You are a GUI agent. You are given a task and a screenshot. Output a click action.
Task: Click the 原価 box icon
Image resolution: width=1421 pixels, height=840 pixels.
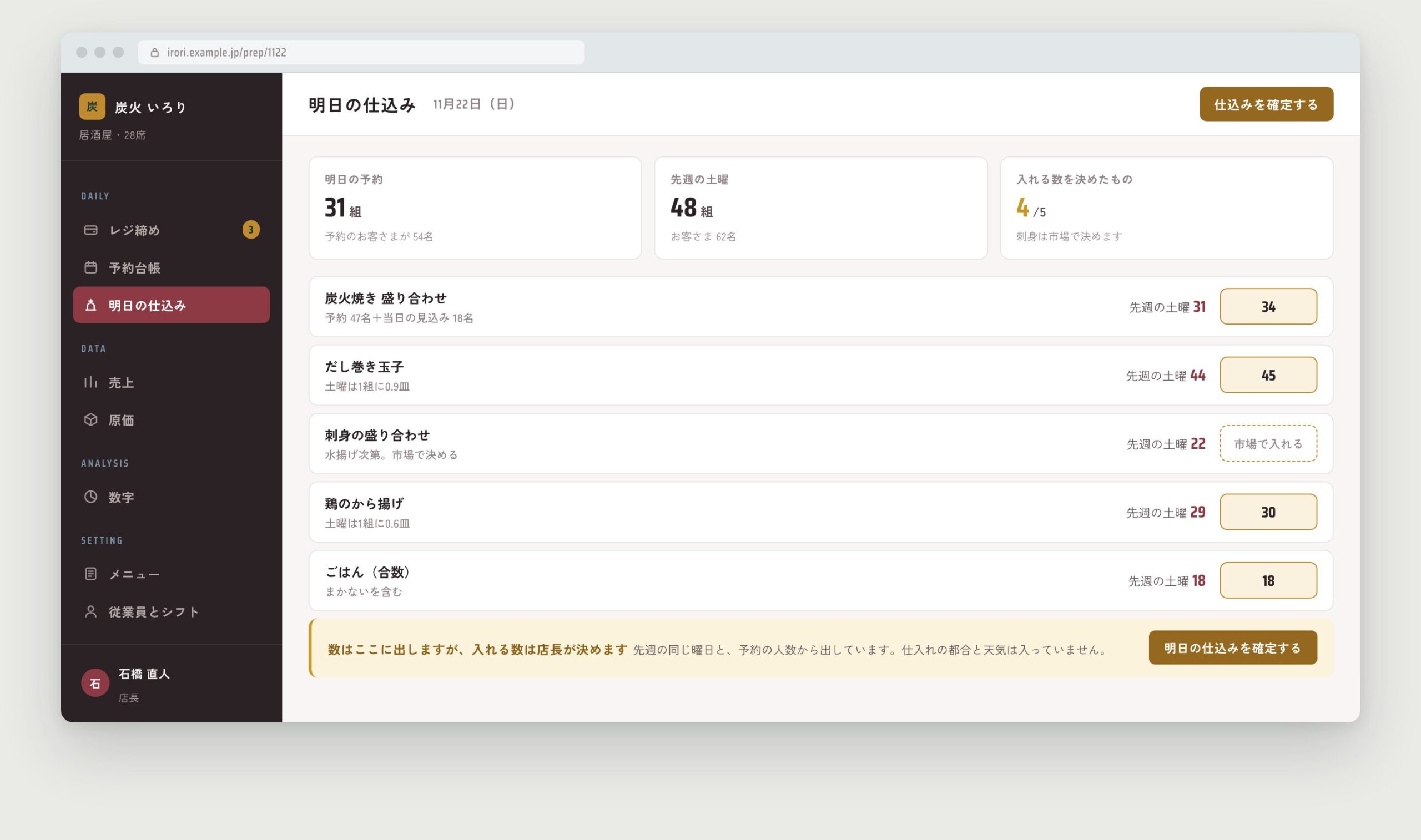pyautogui.click(x=90, y=419)
